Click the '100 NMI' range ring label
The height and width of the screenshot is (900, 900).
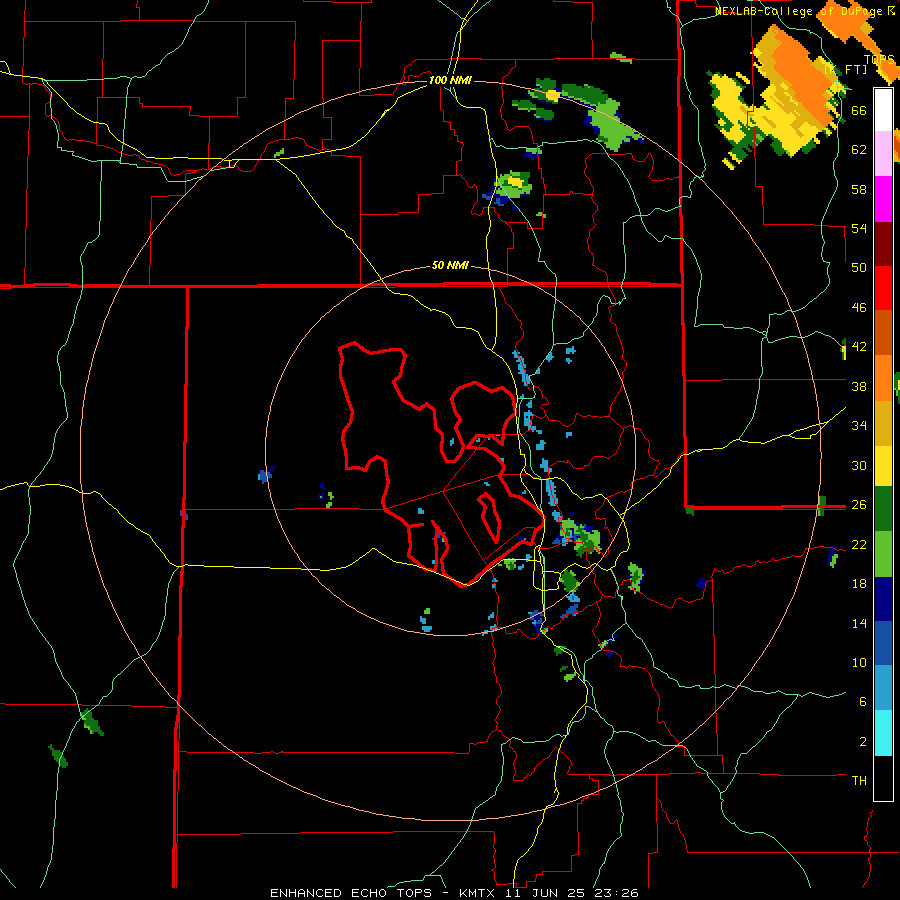click(x=450, y=80)
